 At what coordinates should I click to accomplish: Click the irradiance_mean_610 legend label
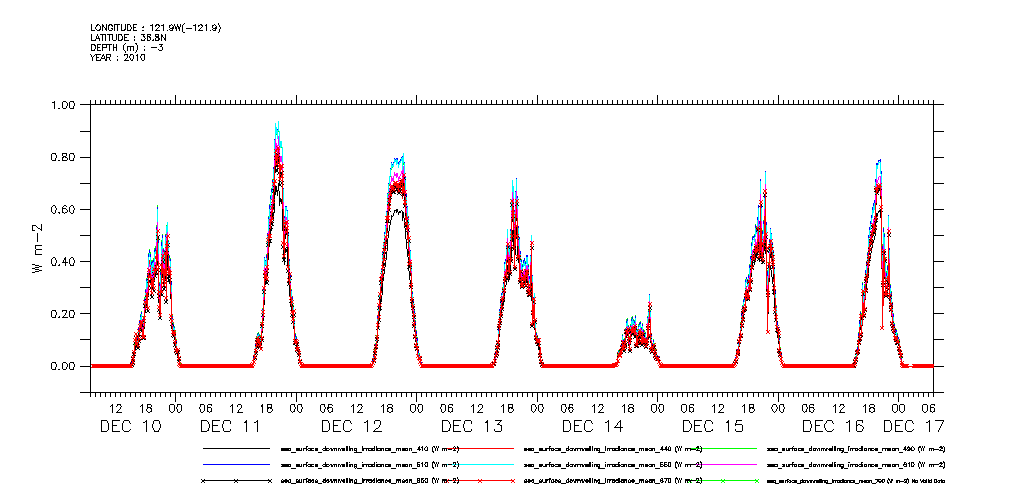(x=856, y=464)
